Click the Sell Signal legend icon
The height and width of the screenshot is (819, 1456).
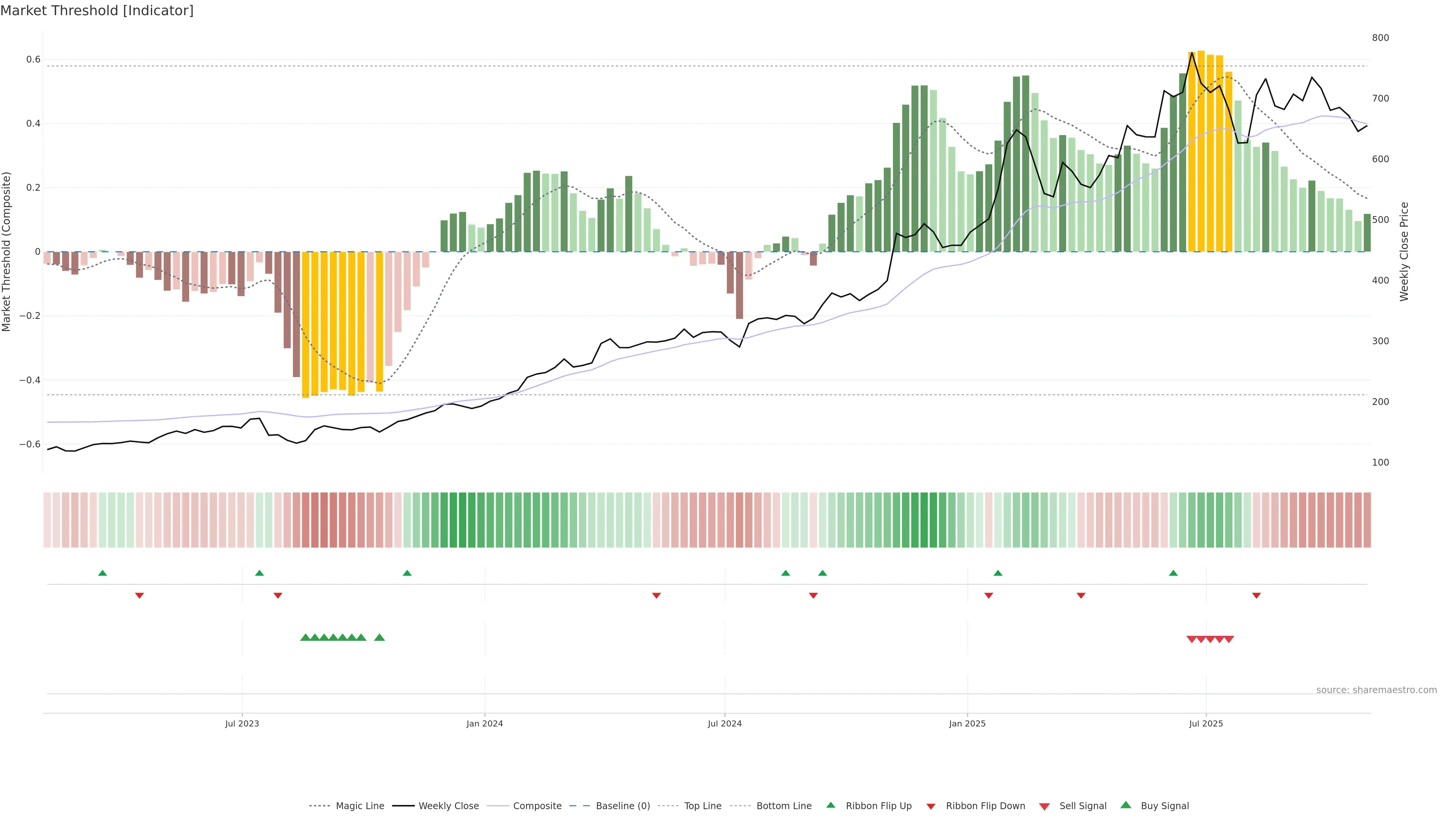(x=1045, y=806)
